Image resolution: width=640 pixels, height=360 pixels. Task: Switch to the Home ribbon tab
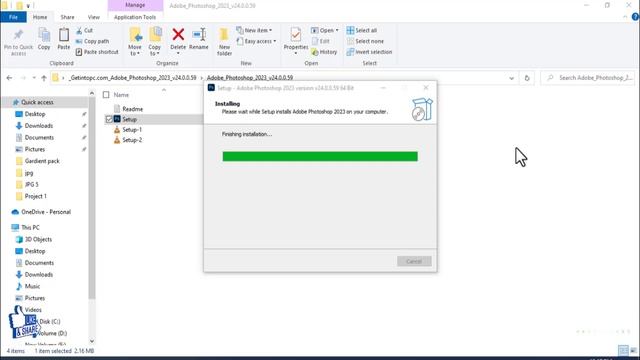coord(40,17)
